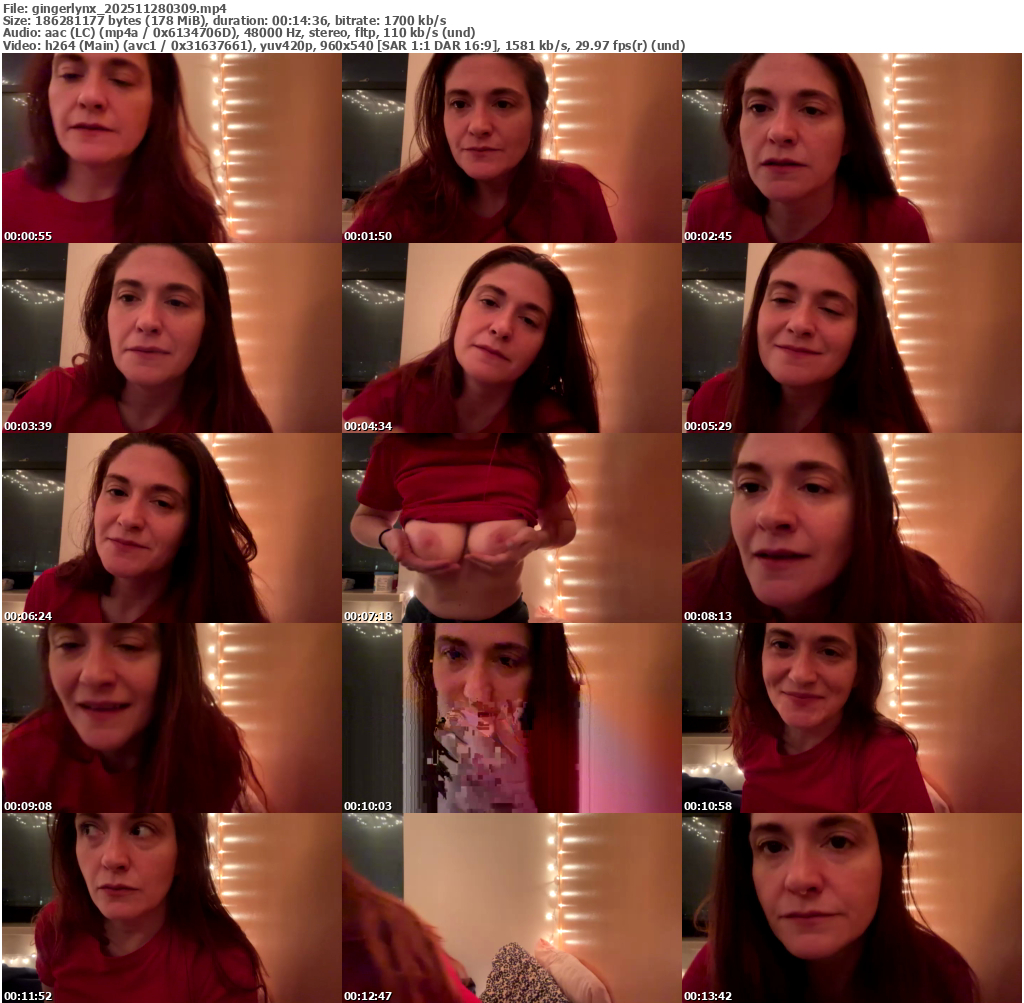Choose the thumbnail labeled 00:11:52
The height and width of the screenshot is (1003, 1024).
(171, 908)
